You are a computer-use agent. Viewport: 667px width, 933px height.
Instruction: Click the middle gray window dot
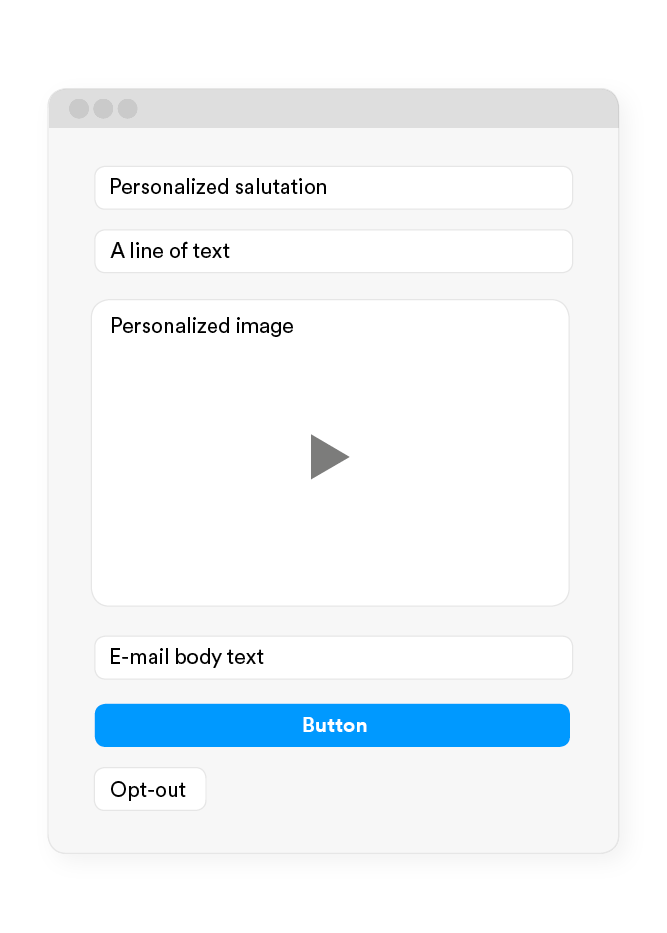pyautogui.click(x=104, y=109)
